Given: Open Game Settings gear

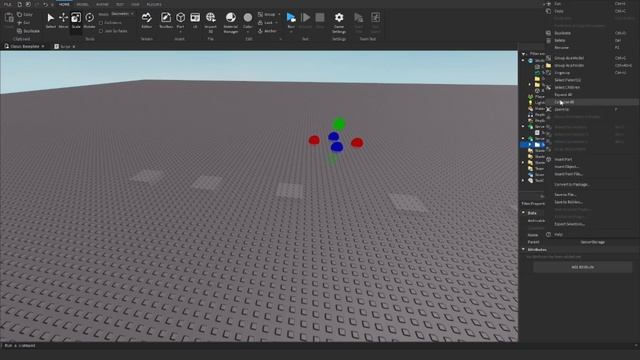Looking at the screenshot, I should tap(339, 22).
